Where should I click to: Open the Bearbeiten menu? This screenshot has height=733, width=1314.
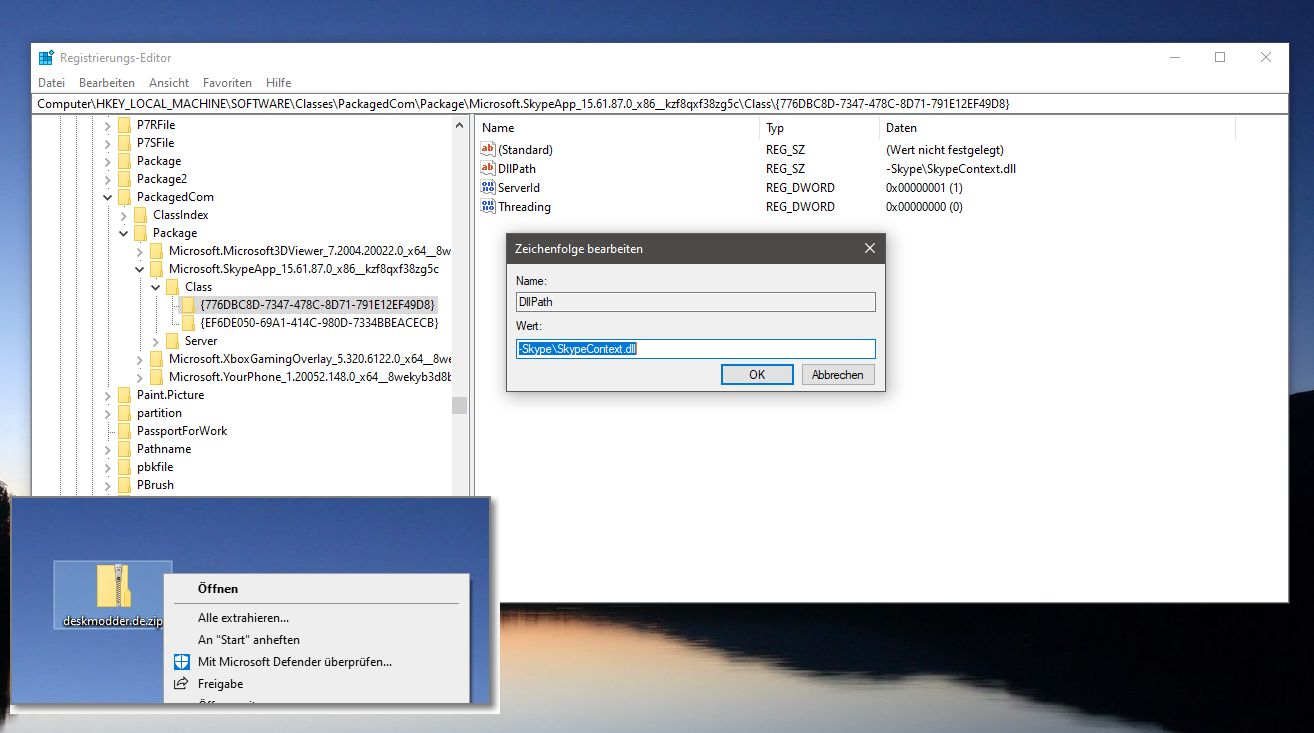coord(107,83)
